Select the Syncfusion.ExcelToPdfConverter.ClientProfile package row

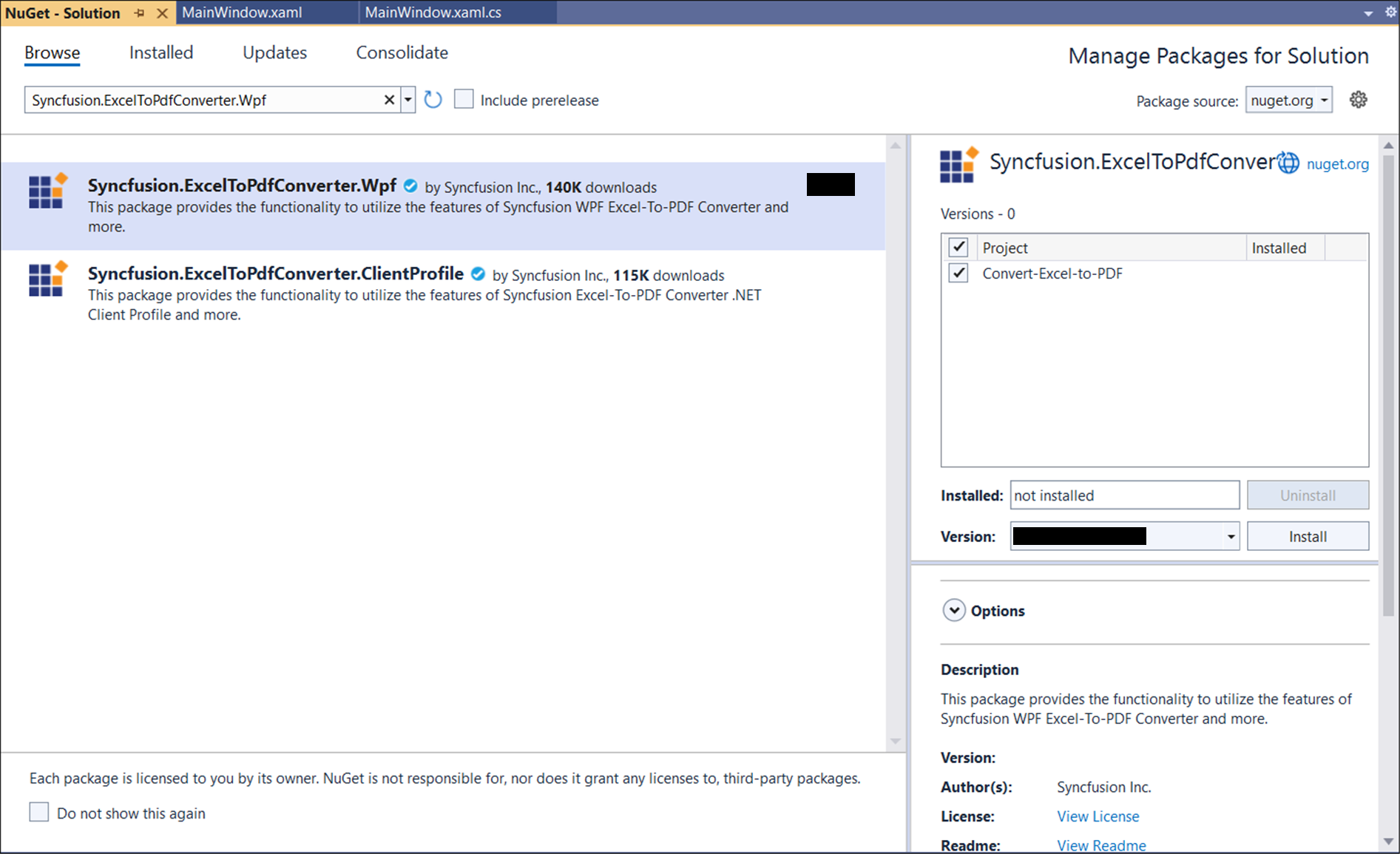pos(443,294)
